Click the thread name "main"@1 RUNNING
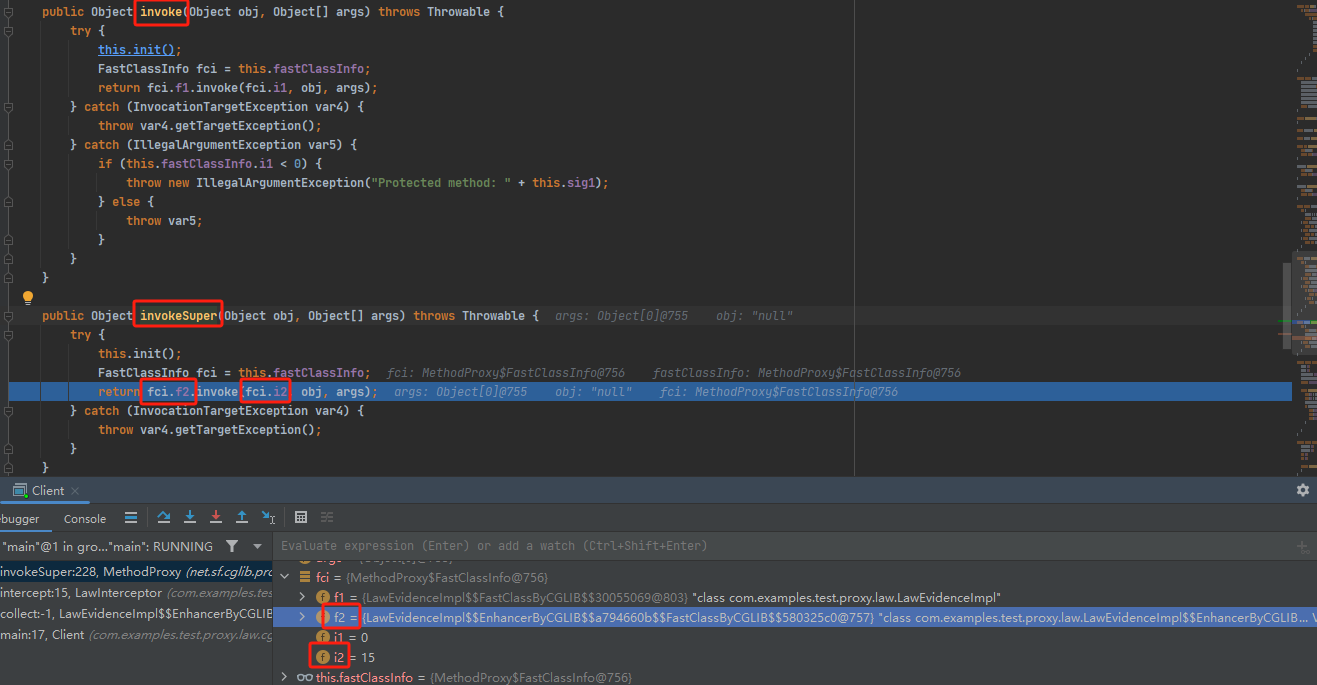 coord(108,546)
